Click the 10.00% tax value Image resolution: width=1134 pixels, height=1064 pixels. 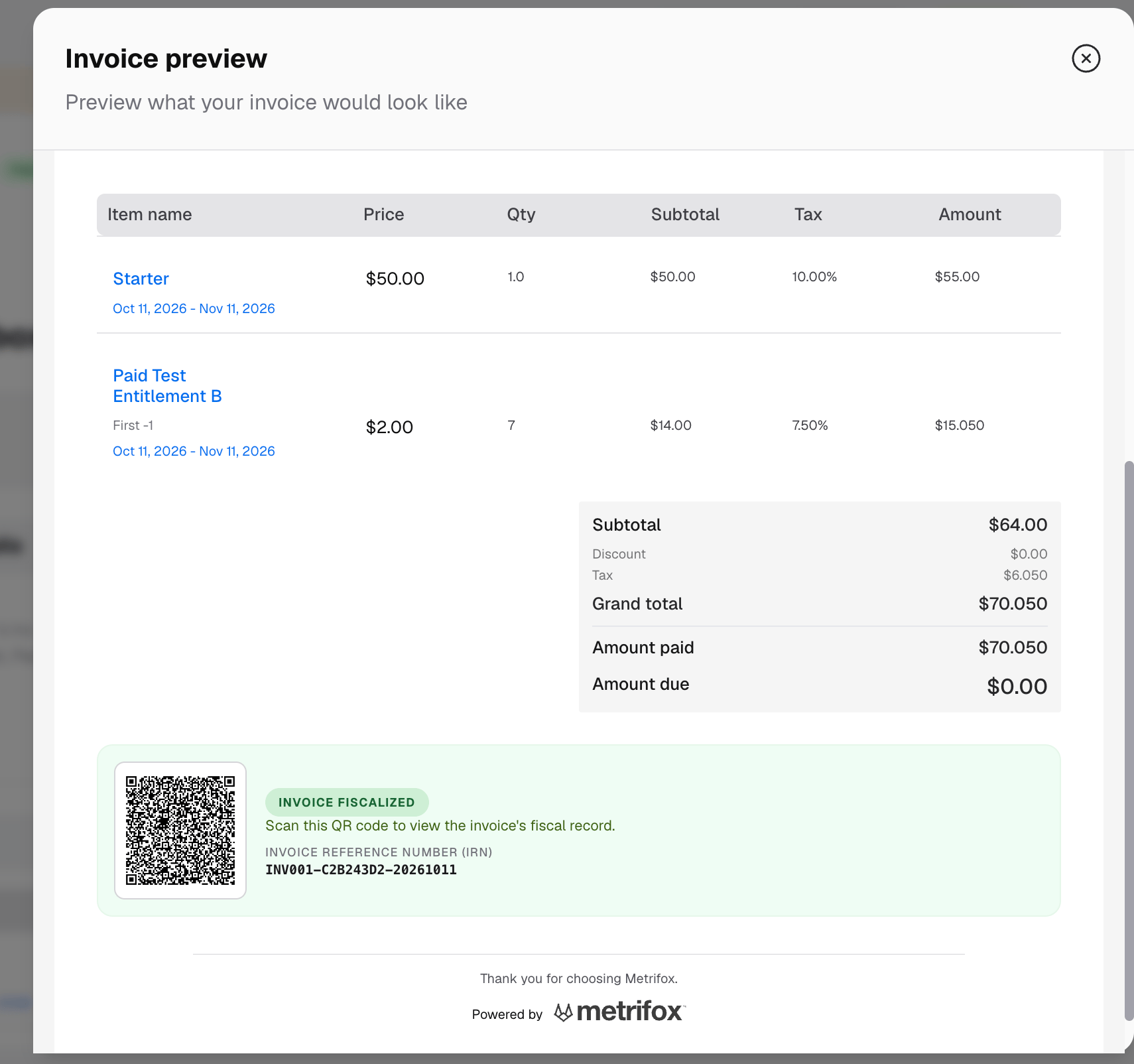[814, 277]
